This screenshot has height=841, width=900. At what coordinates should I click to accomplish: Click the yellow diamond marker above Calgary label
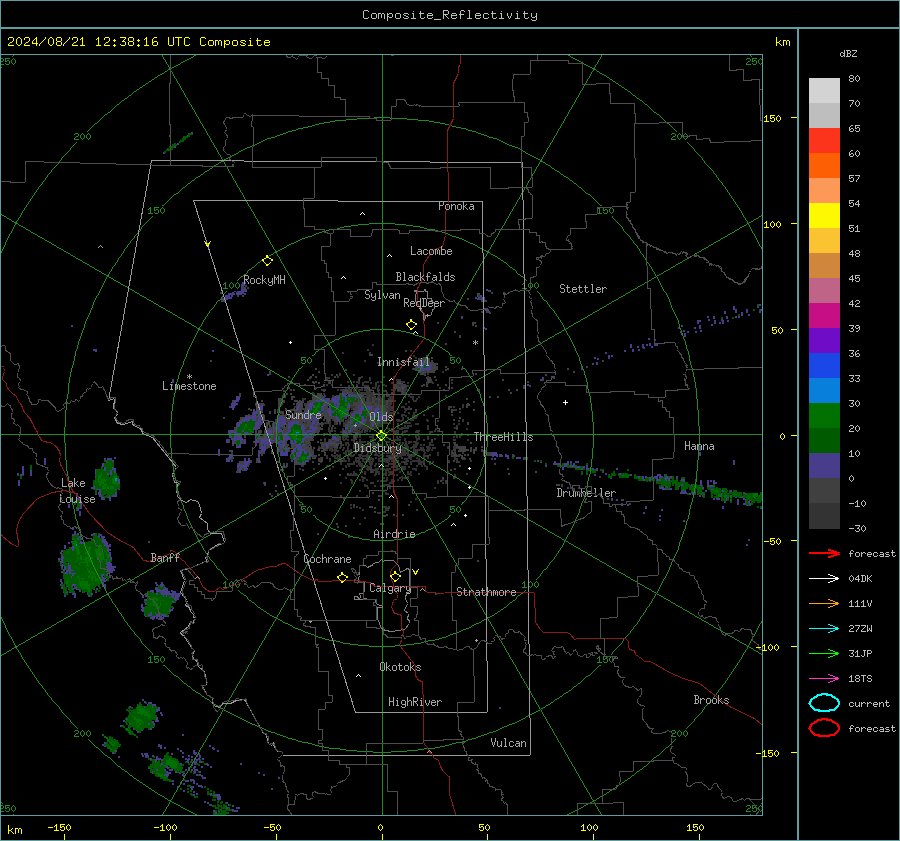395,576
